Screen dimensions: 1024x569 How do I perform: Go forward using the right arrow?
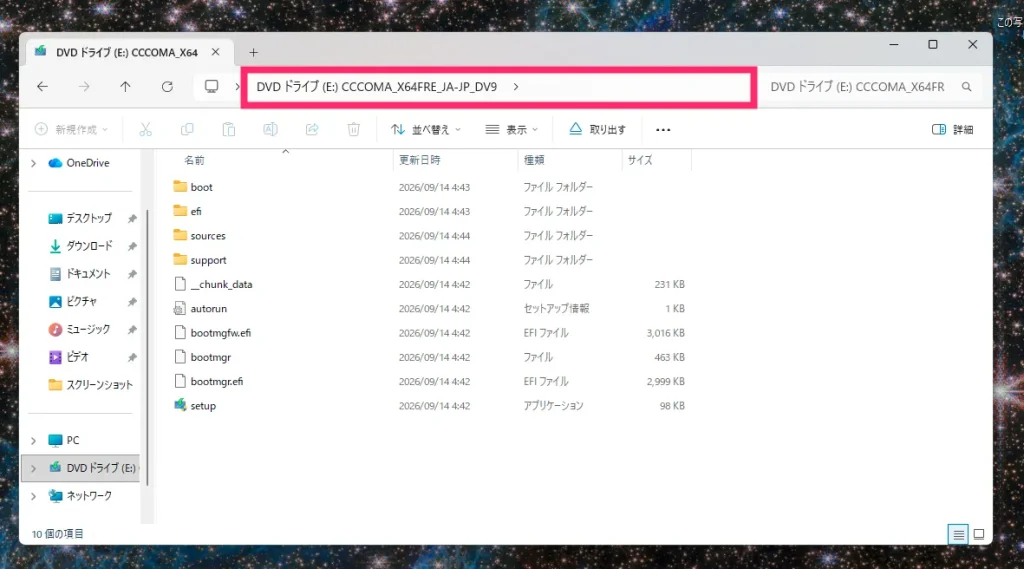(x=84, y=86)
